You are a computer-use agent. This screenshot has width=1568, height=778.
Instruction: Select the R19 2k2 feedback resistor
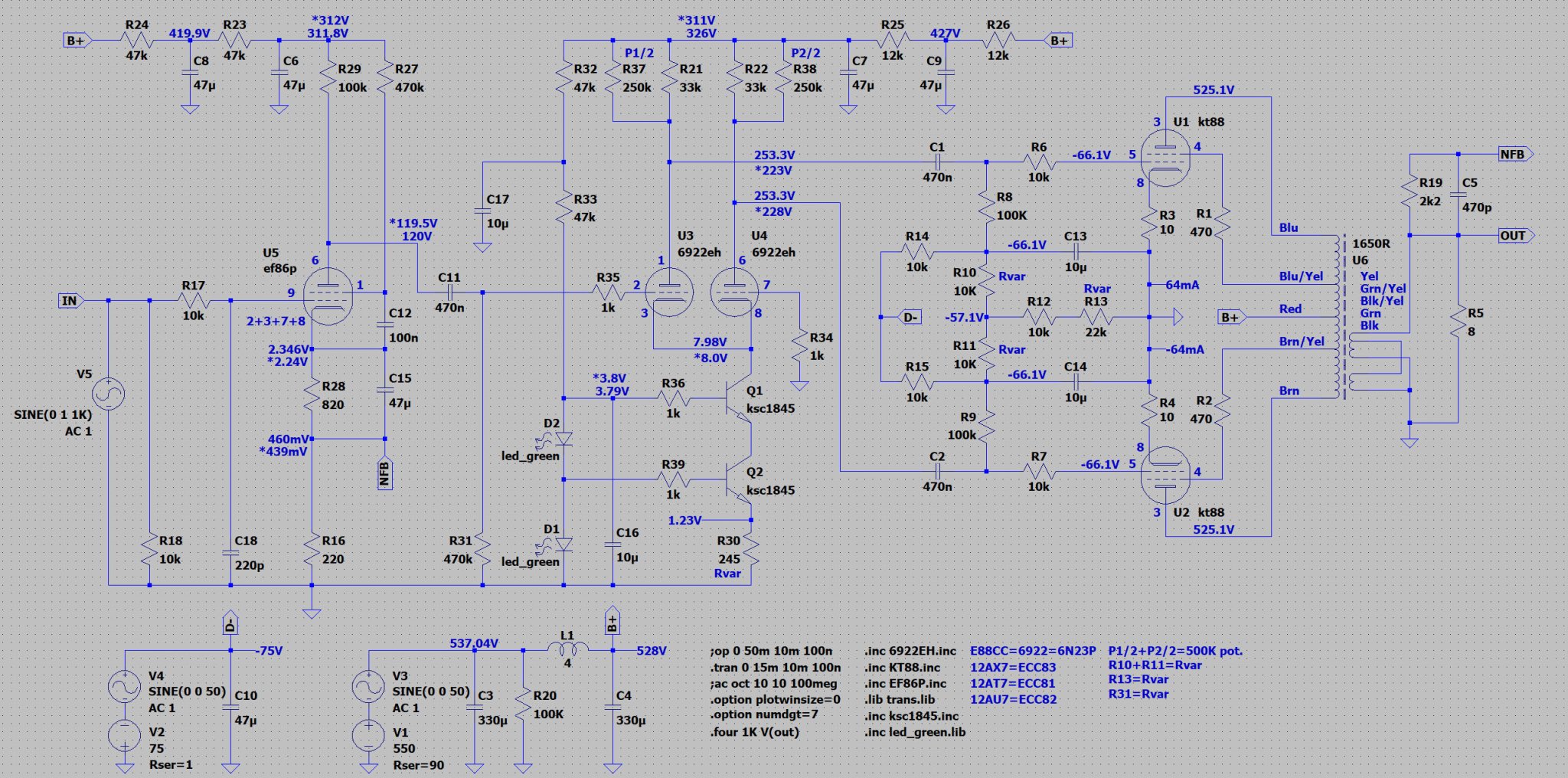1410,191
